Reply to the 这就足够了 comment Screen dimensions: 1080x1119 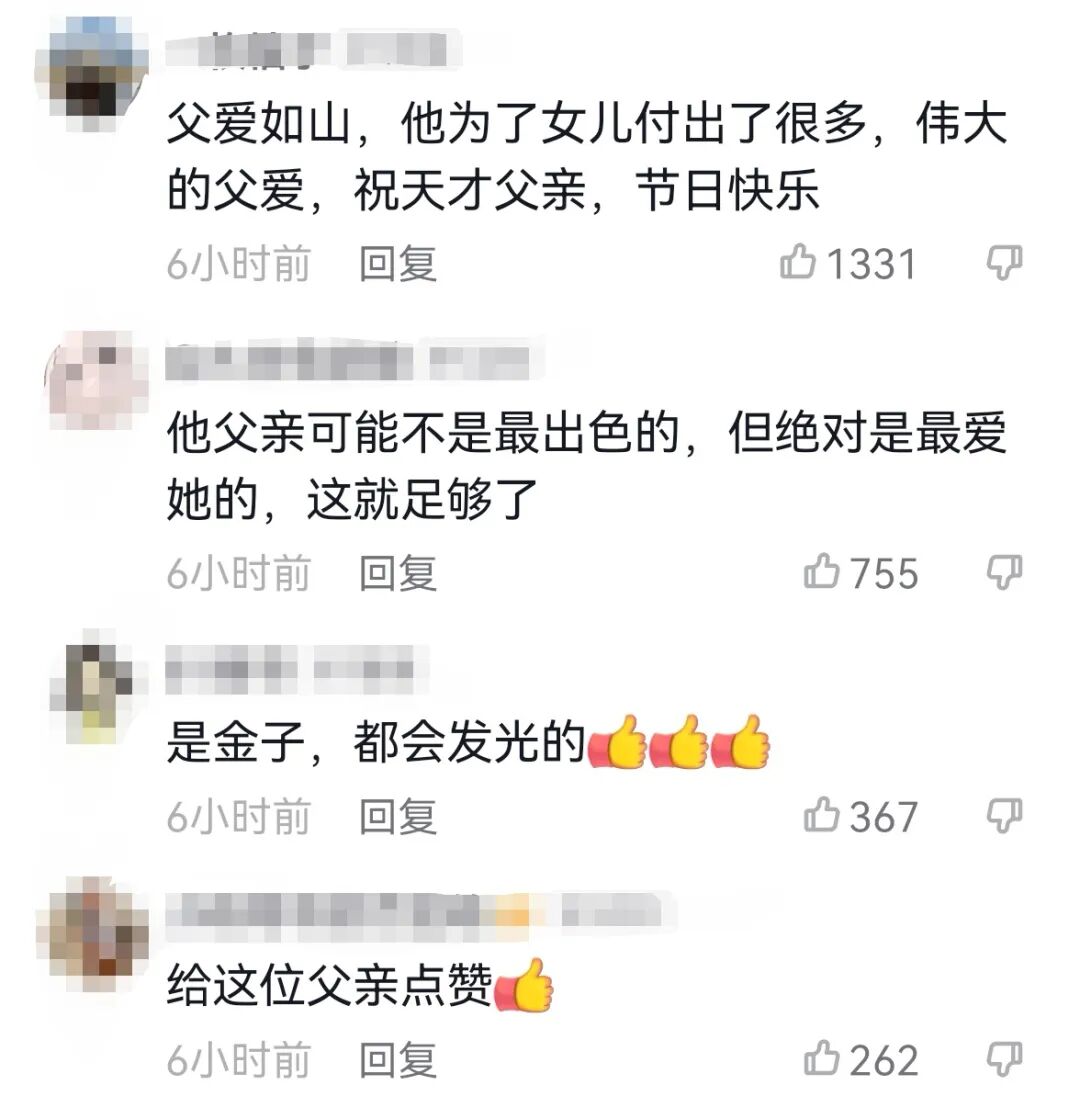(x=398, y=573)
